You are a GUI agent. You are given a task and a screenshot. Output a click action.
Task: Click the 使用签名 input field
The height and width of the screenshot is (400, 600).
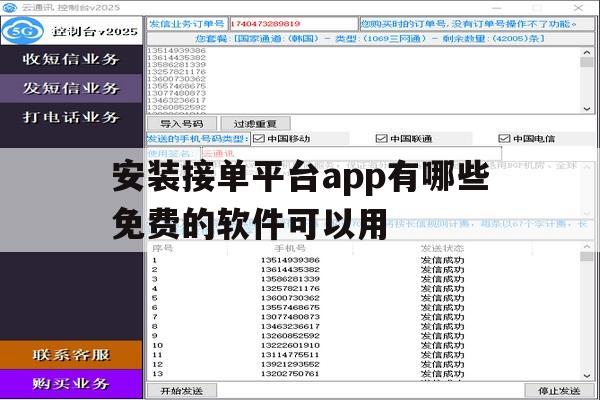pos(351,154)
